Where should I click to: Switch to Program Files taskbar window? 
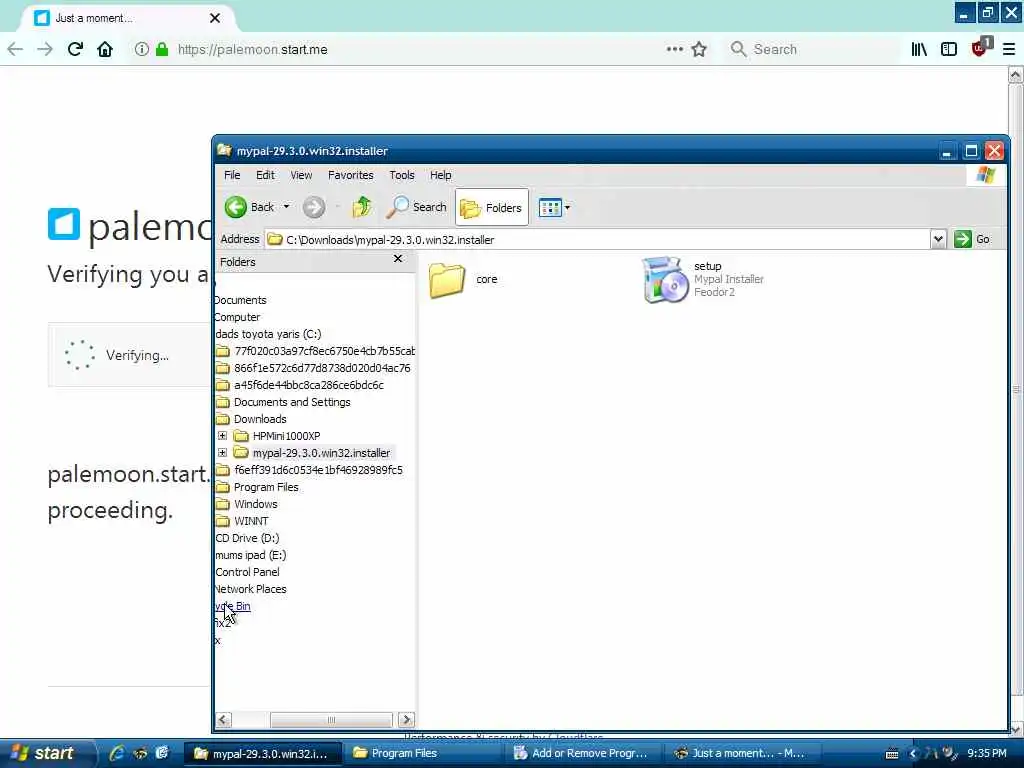[424, 753]
